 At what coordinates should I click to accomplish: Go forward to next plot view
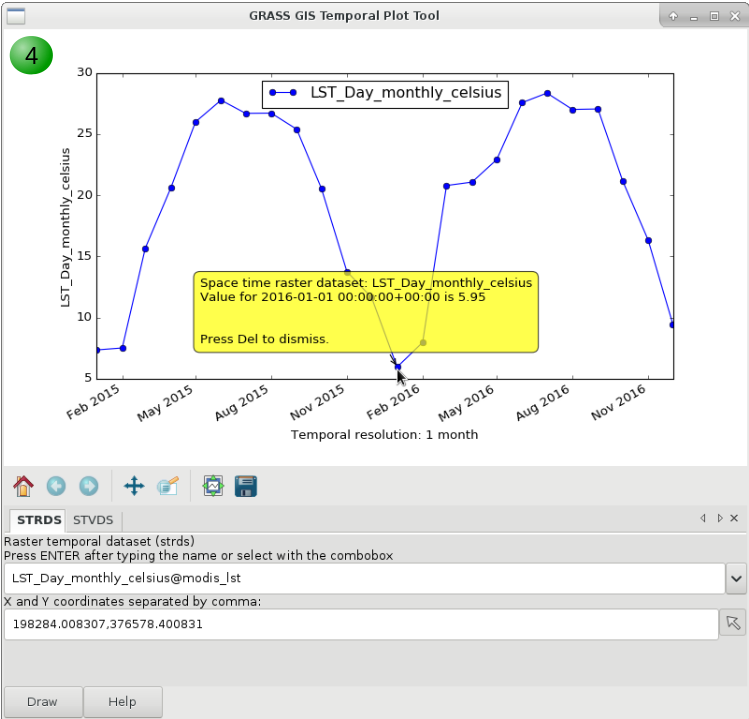coord(89,486)
